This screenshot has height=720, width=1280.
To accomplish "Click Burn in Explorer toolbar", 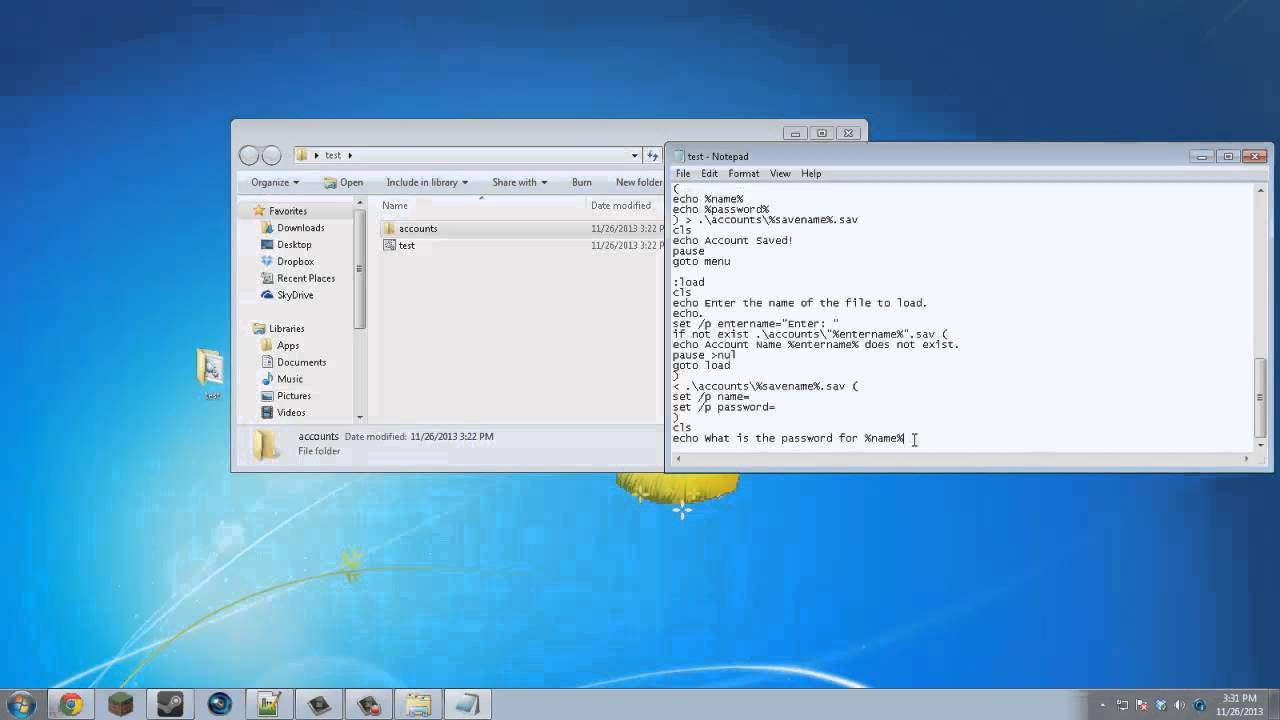I will [582, 182].
